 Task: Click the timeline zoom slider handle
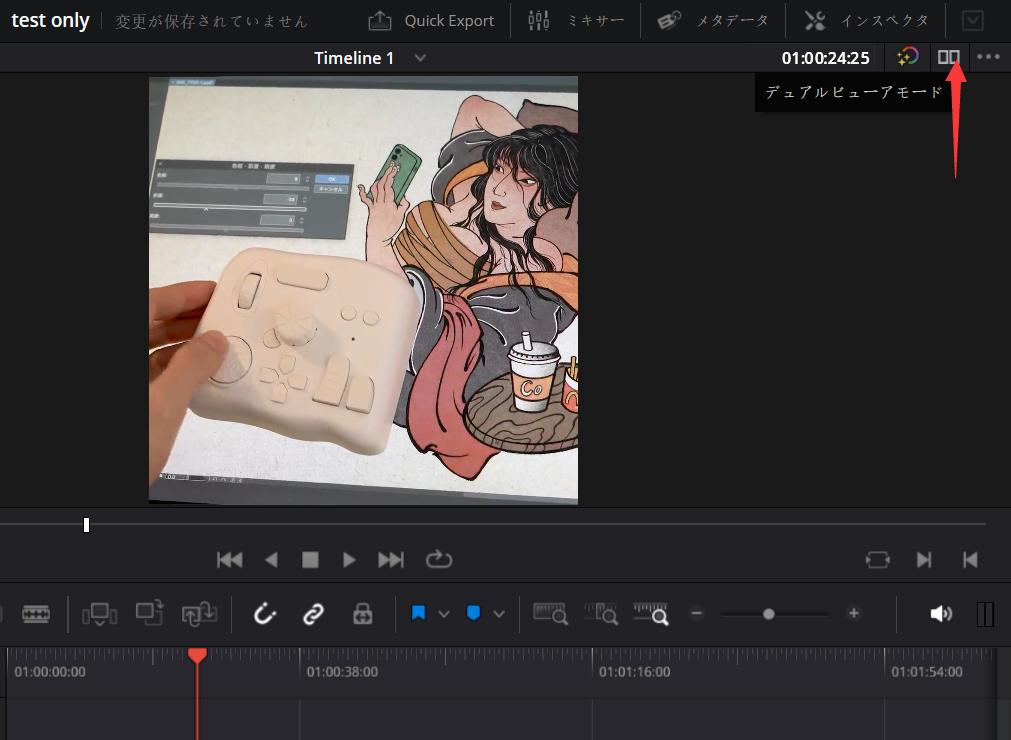(x=769, y=614)
